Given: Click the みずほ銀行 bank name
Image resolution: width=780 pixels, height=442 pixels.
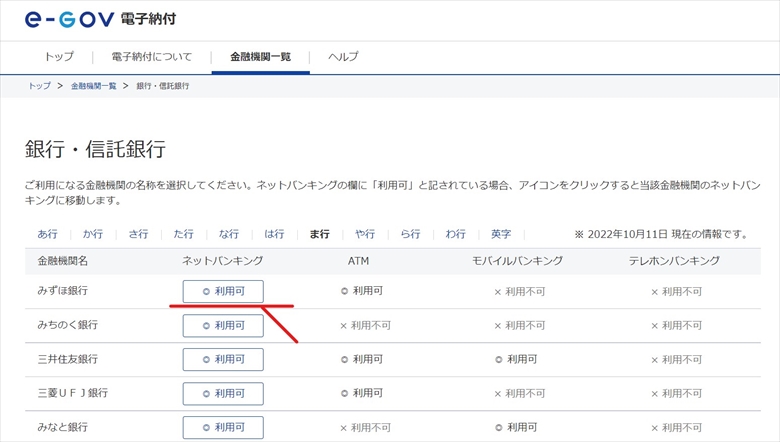Looking at the screenshot, I should [x=63, y=291].
